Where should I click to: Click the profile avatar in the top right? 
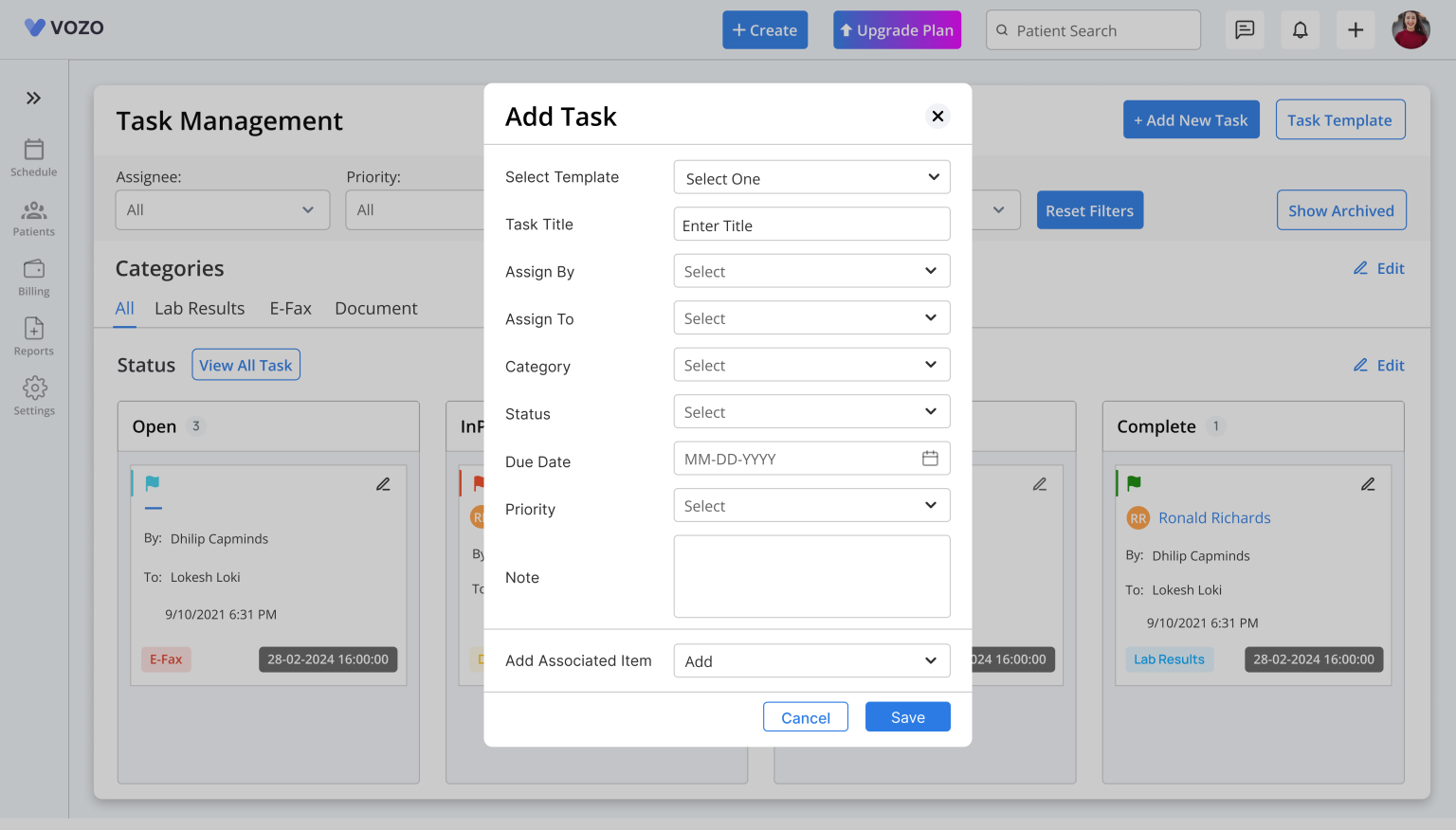(x=1410, y=29)
